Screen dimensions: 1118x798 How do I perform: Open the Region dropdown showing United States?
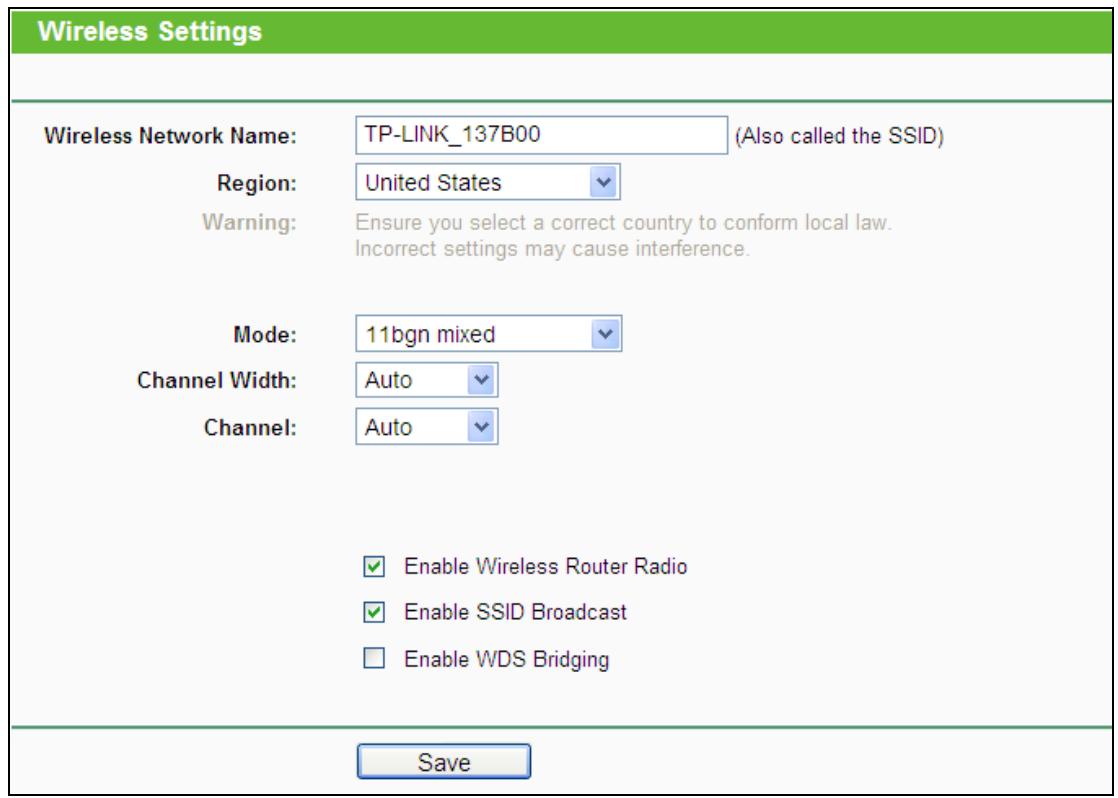(x=488, y=182)
